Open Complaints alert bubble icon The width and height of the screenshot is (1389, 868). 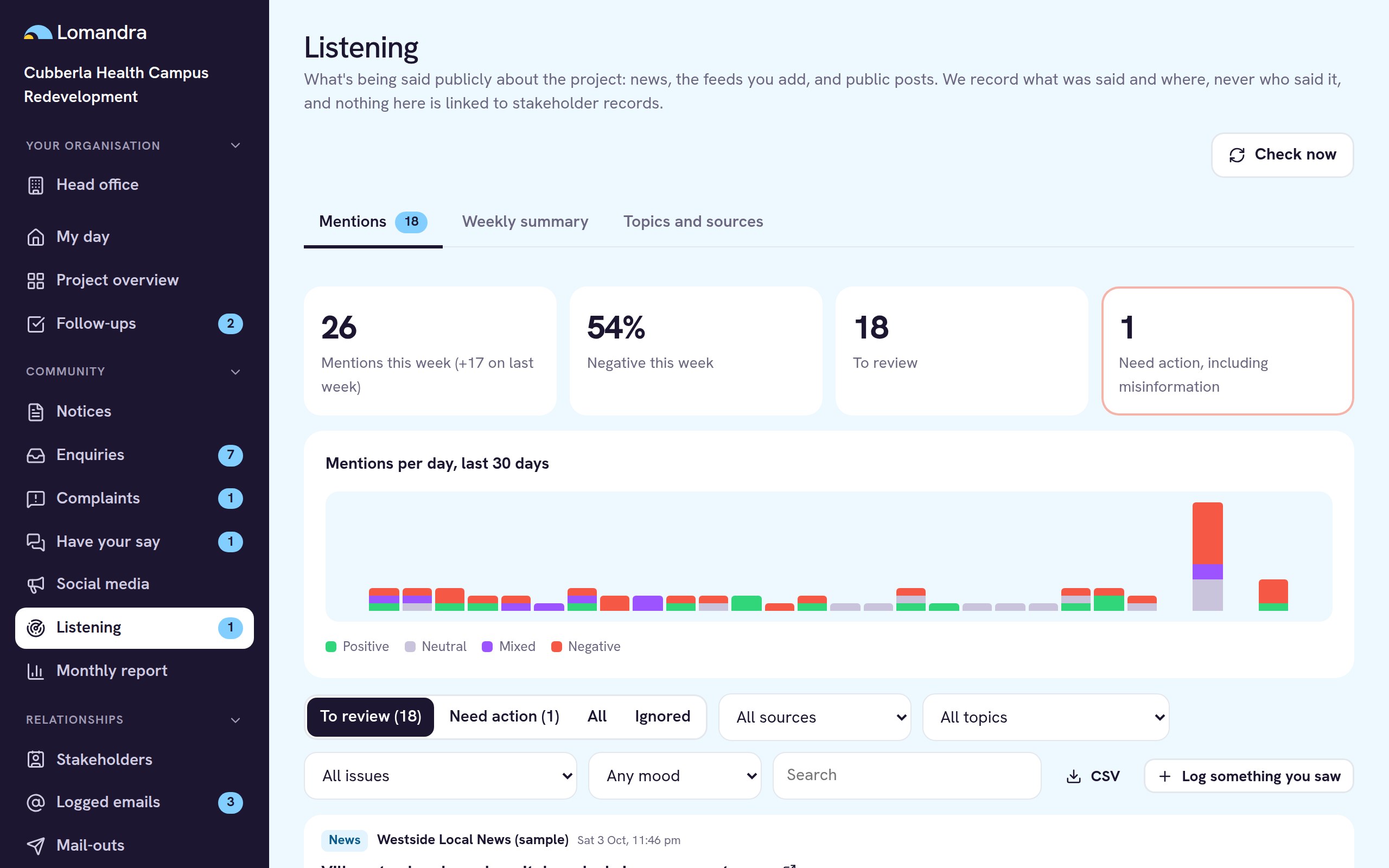pyautogui.click(x=36, y=499)
